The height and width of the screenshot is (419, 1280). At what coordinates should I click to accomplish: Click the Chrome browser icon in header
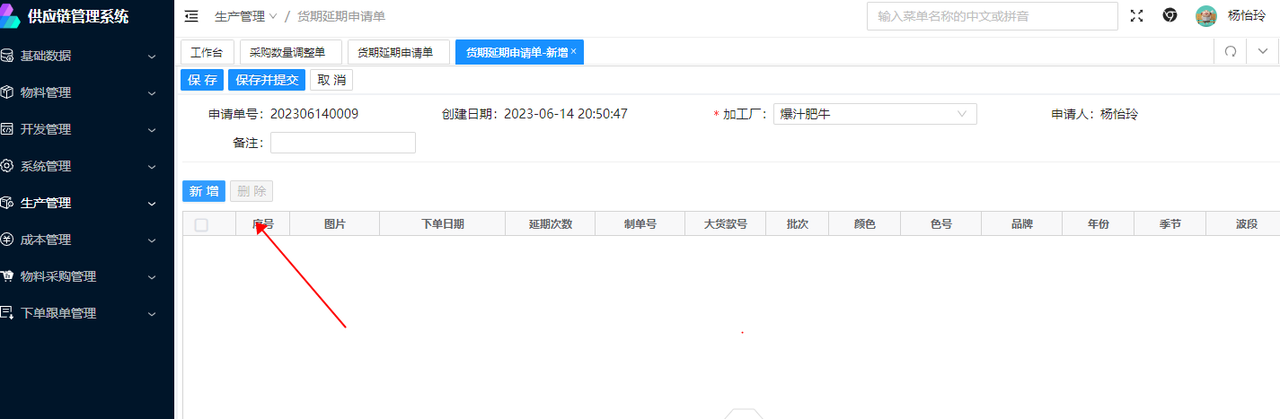(x=1169, y=16)
